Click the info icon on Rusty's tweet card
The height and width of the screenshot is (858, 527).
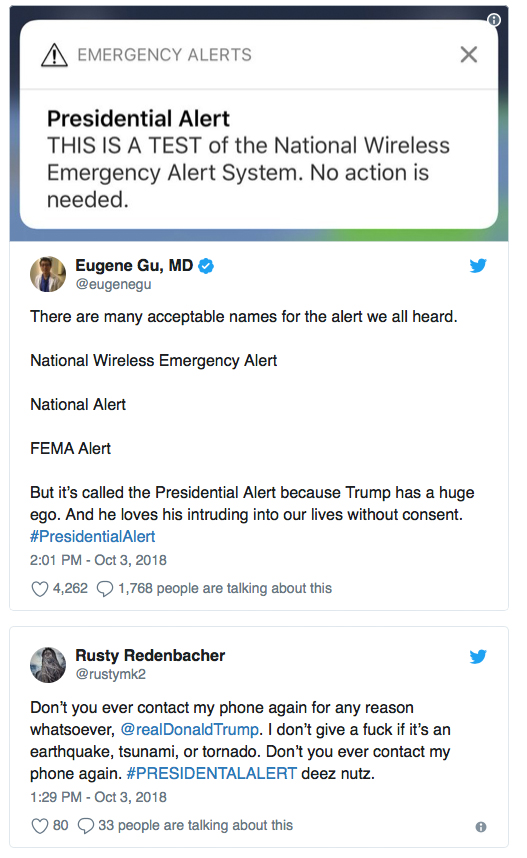coord(481,827)
